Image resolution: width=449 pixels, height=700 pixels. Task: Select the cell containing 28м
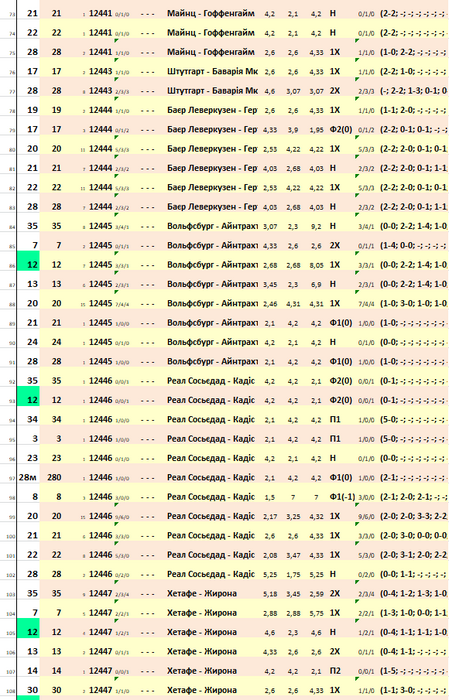(x=29, y=477)
